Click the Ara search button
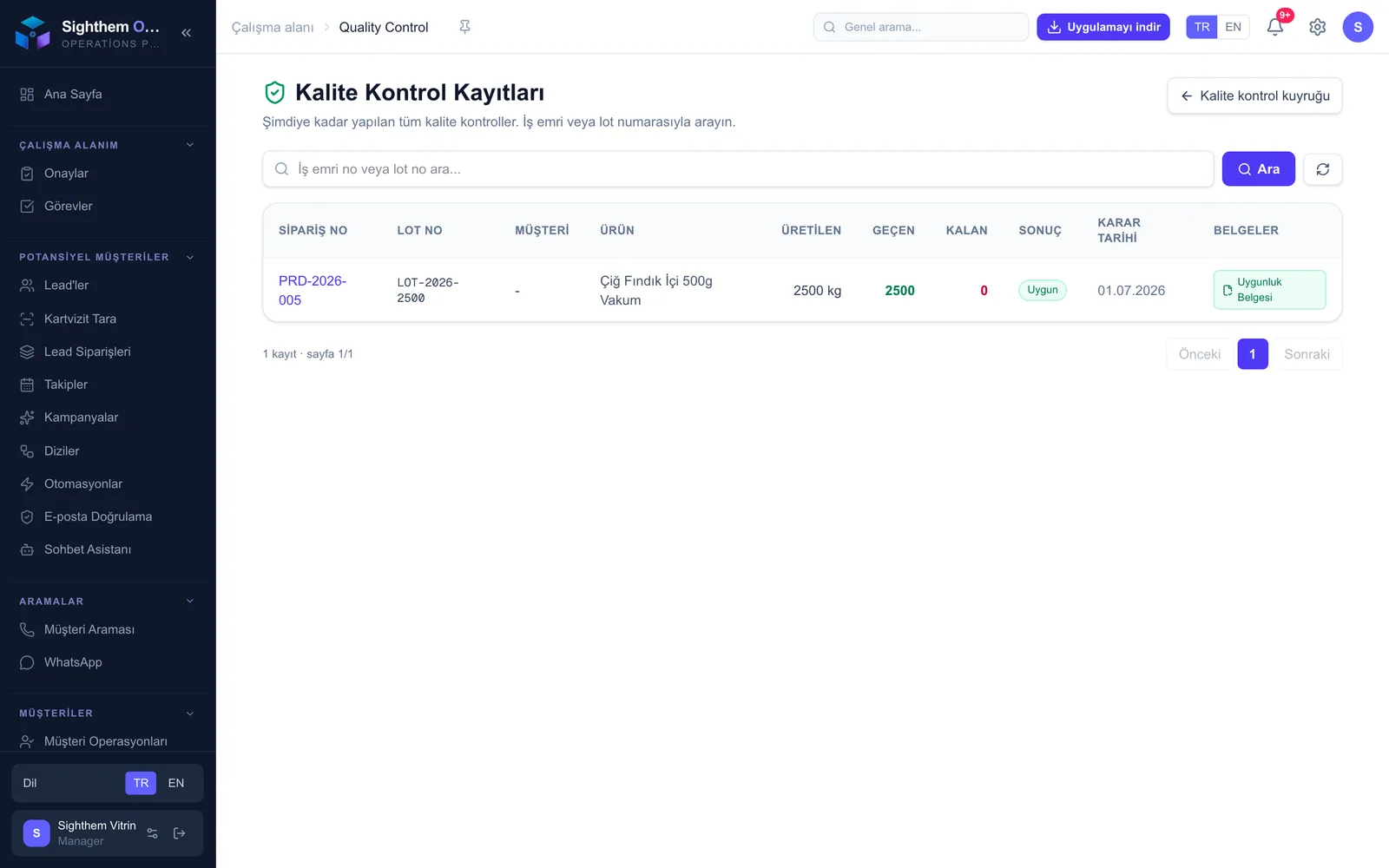The width and height of the screenshot is (1389, 868). pyautogui.click(x=1259, y=169)
